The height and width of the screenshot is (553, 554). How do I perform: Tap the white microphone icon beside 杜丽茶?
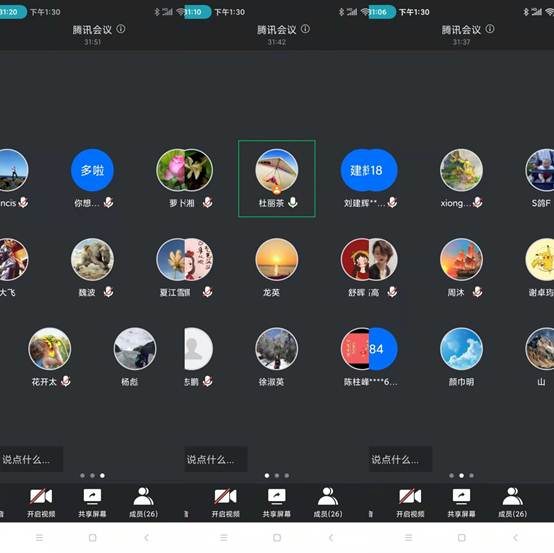click(x=293, y=202)
